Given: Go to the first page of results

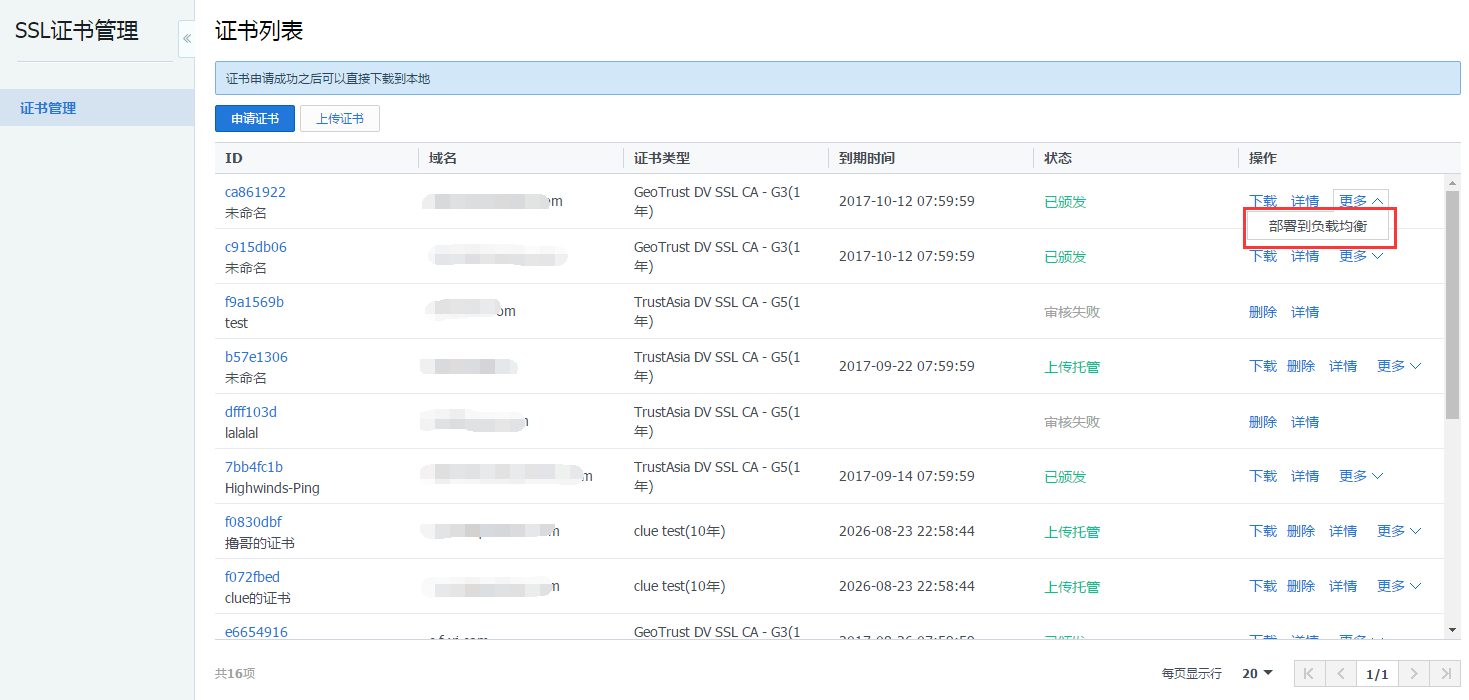Looking at the screenshot, I should [x=1310, y=674].
